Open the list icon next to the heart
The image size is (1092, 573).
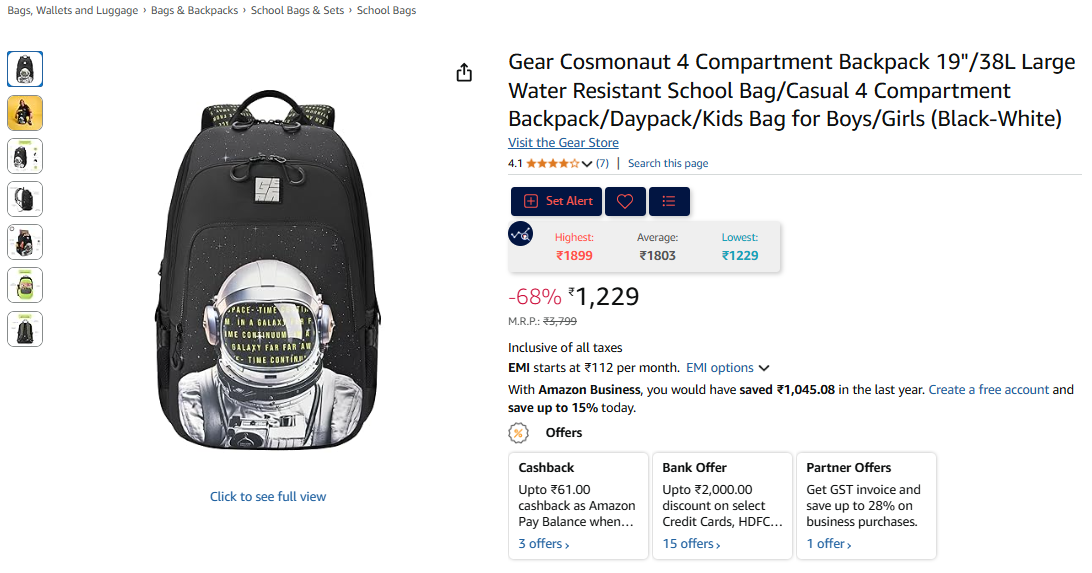tap(669, 201)
